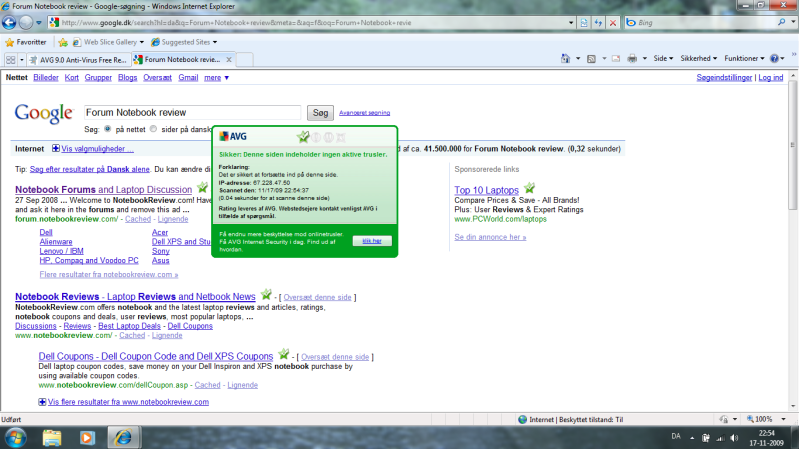
Task: Click the 'klik her' button in AVG popup
Action: 372,241
